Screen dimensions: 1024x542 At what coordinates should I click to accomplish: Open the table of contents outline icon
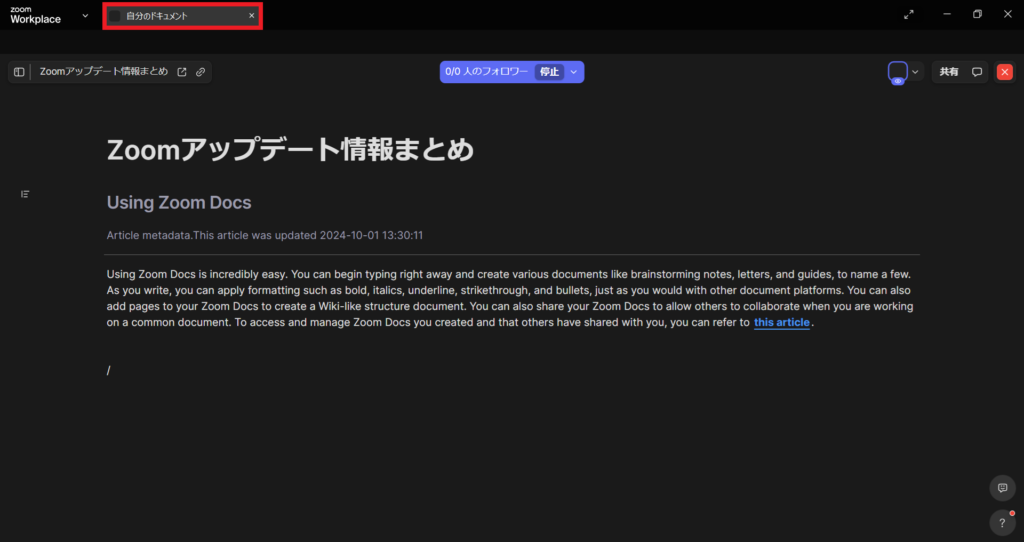[x=25, y=194]
